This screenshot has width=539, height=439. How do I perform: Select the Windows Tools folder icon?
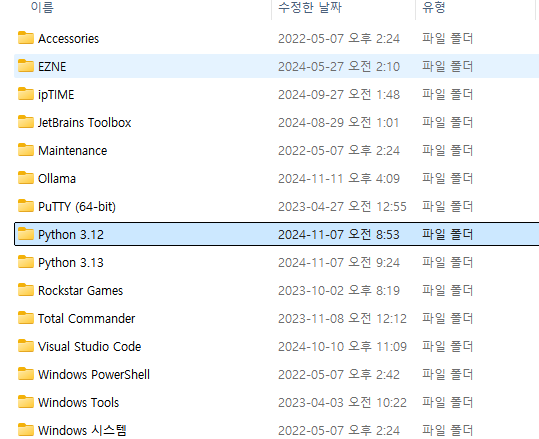pos(26,402)
